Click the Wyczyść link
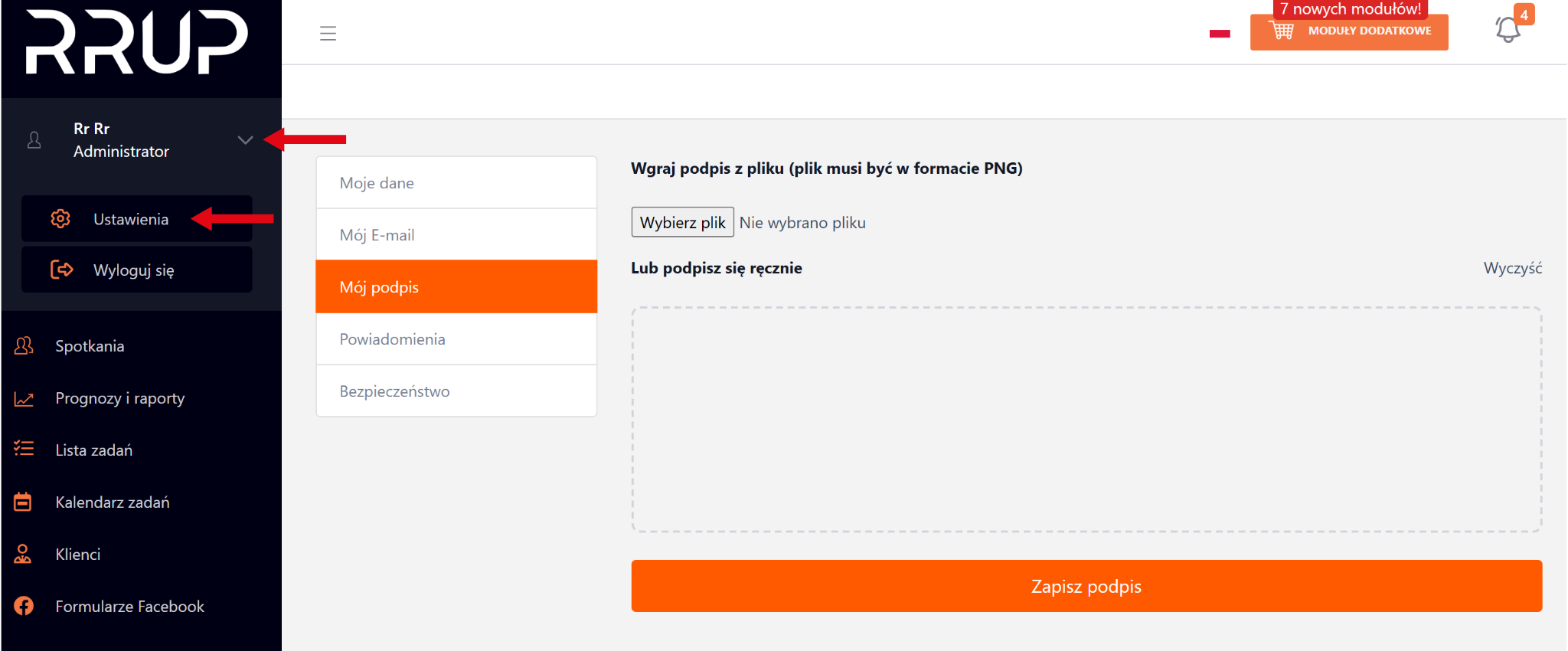Screen dimensions: 1568x651 (x=1512, y=268)
